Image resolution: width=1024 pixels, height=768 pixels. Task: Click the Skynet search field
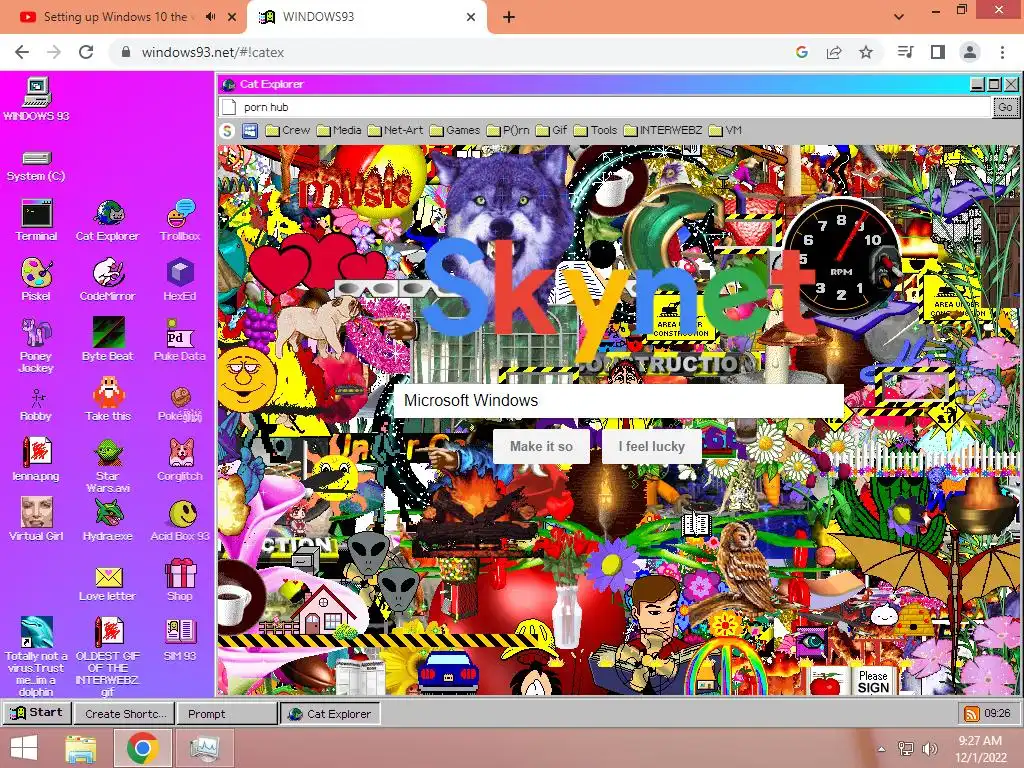pyautogui.click(x=618, y=400)
